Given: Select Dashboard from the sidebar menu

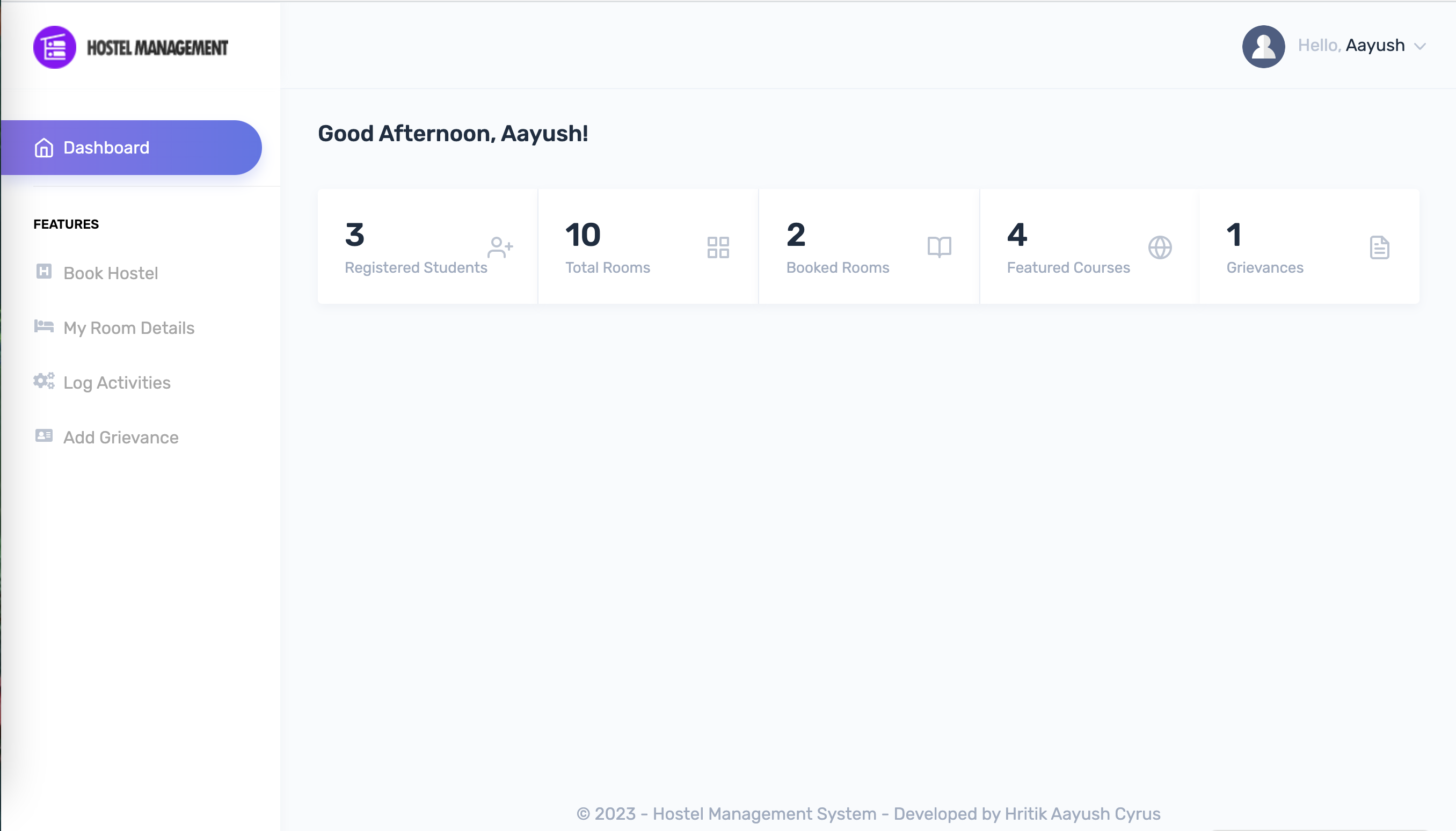Looking at the screenshot, I should tap(106, 147).
